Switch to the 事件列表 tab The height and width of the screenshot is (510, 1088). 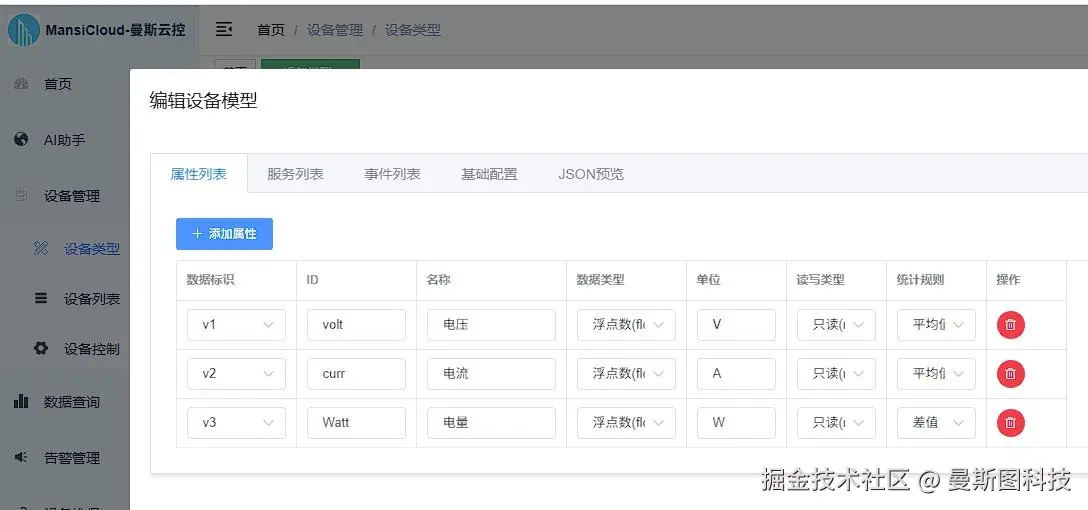tap(392, 173)
